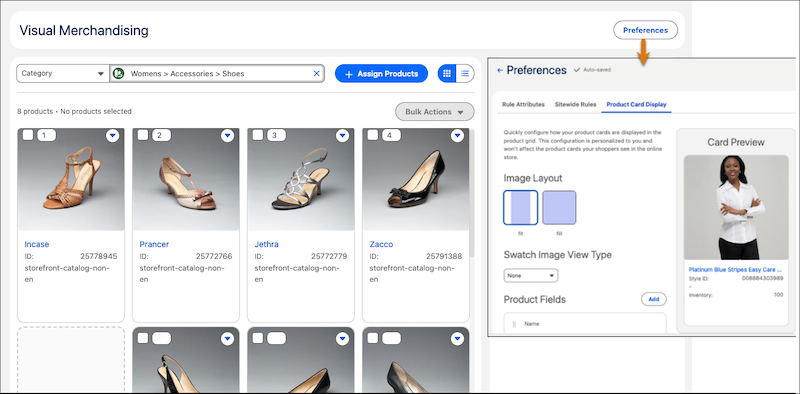Choose the fill image layout option
Viewport: 800px width, 394px height.
pyautogui.click(x=559, y=208)
